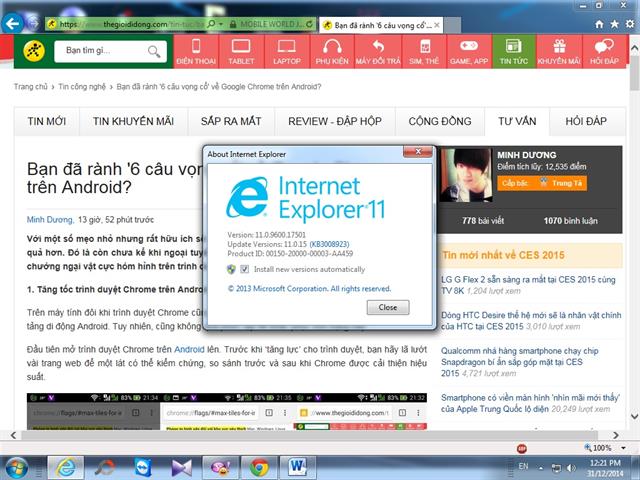The width and height of the screenshot is (640, 480).
Task: Switch to the REVIEW - ĐẬP HỘP tab
Action: click(x=335, y=121)
